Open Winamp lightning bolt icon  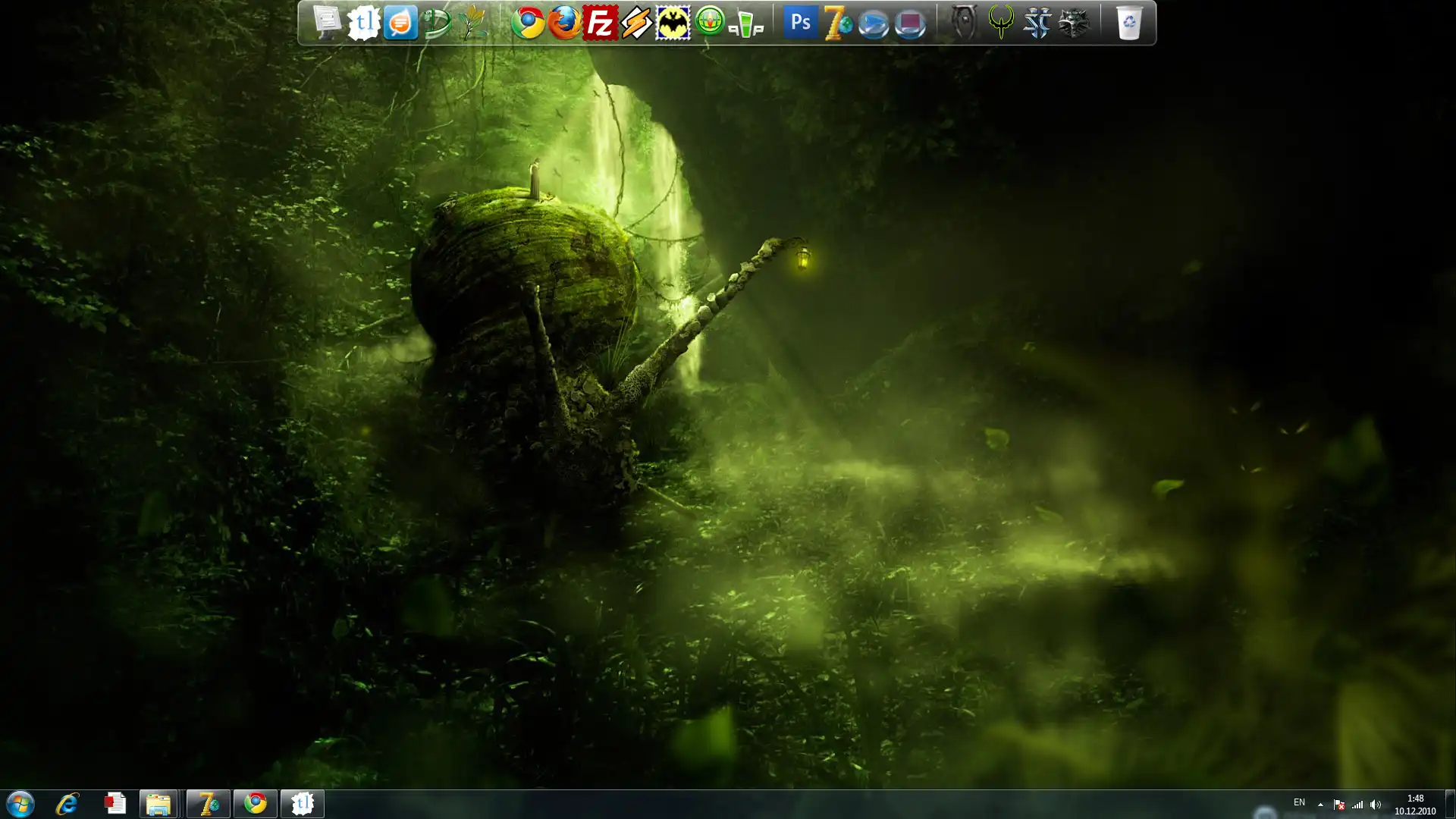pos(636,23)
